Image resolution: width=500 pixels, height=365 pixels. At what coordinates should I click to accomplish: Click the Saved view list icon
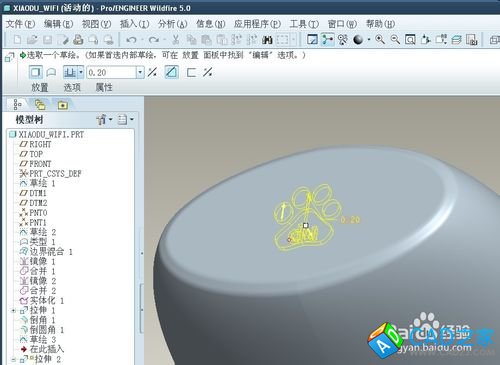441,40
